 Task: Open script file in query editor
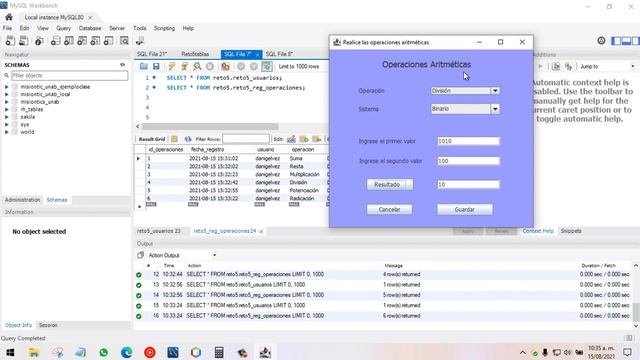point(144,66)
